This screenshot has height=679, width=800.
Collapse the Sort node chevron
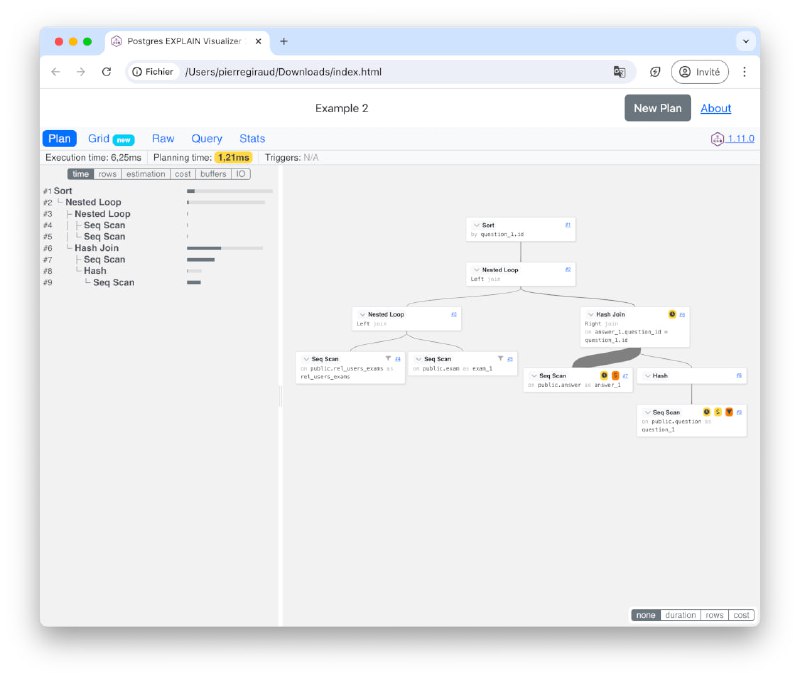point(477,225)
